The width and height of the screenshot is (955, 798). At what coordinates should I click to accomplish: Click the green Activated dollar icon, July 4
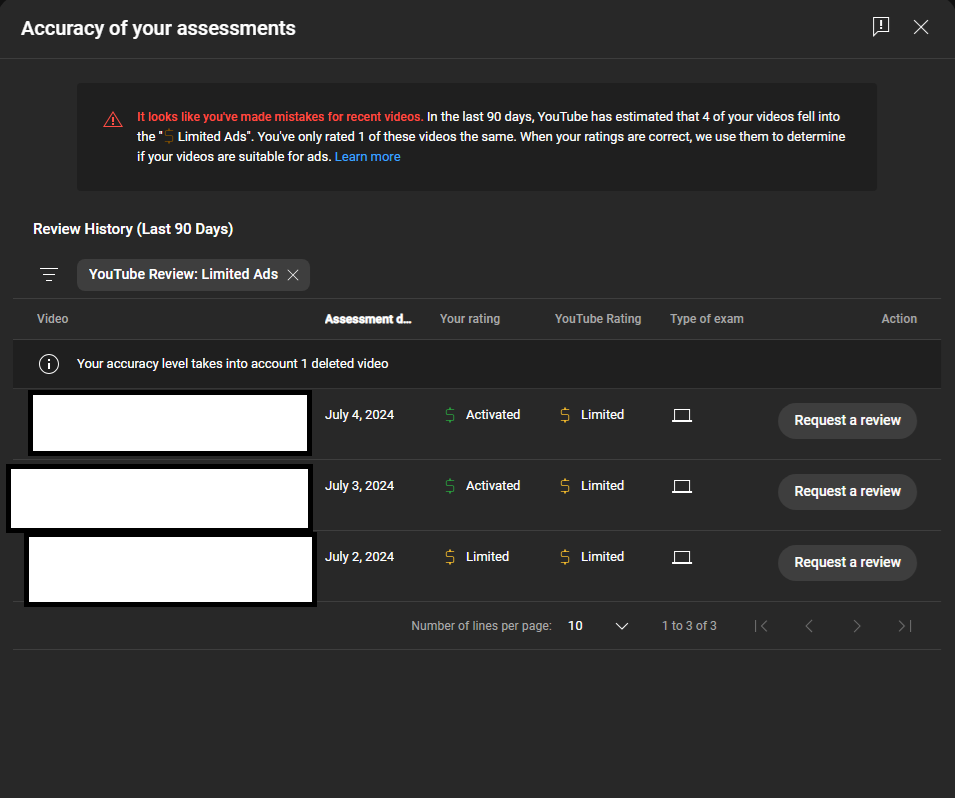click(450, 415)
